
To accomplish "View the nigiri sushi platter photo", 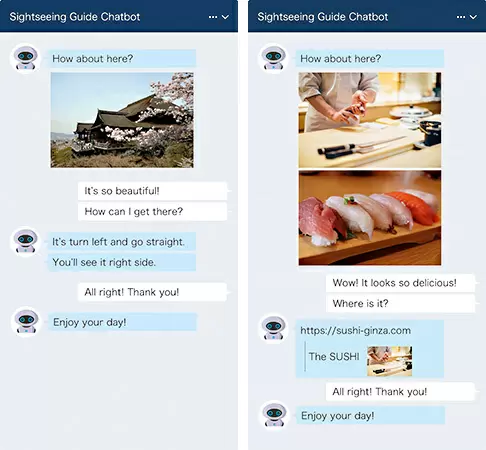I will tap(370, 218).
